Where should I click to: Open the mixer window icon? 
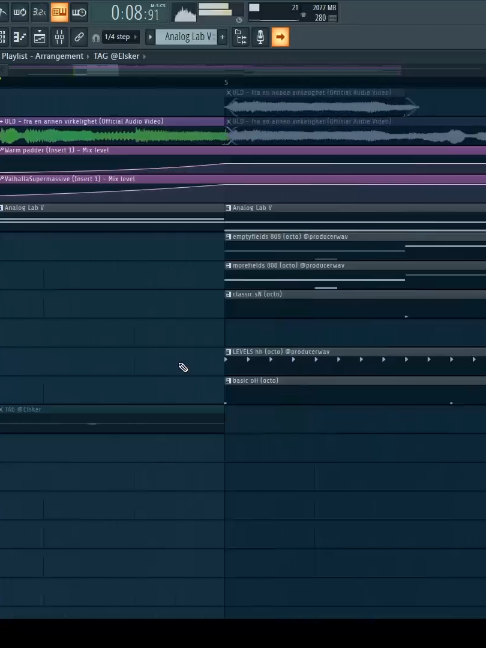click(x=60, y=37)
